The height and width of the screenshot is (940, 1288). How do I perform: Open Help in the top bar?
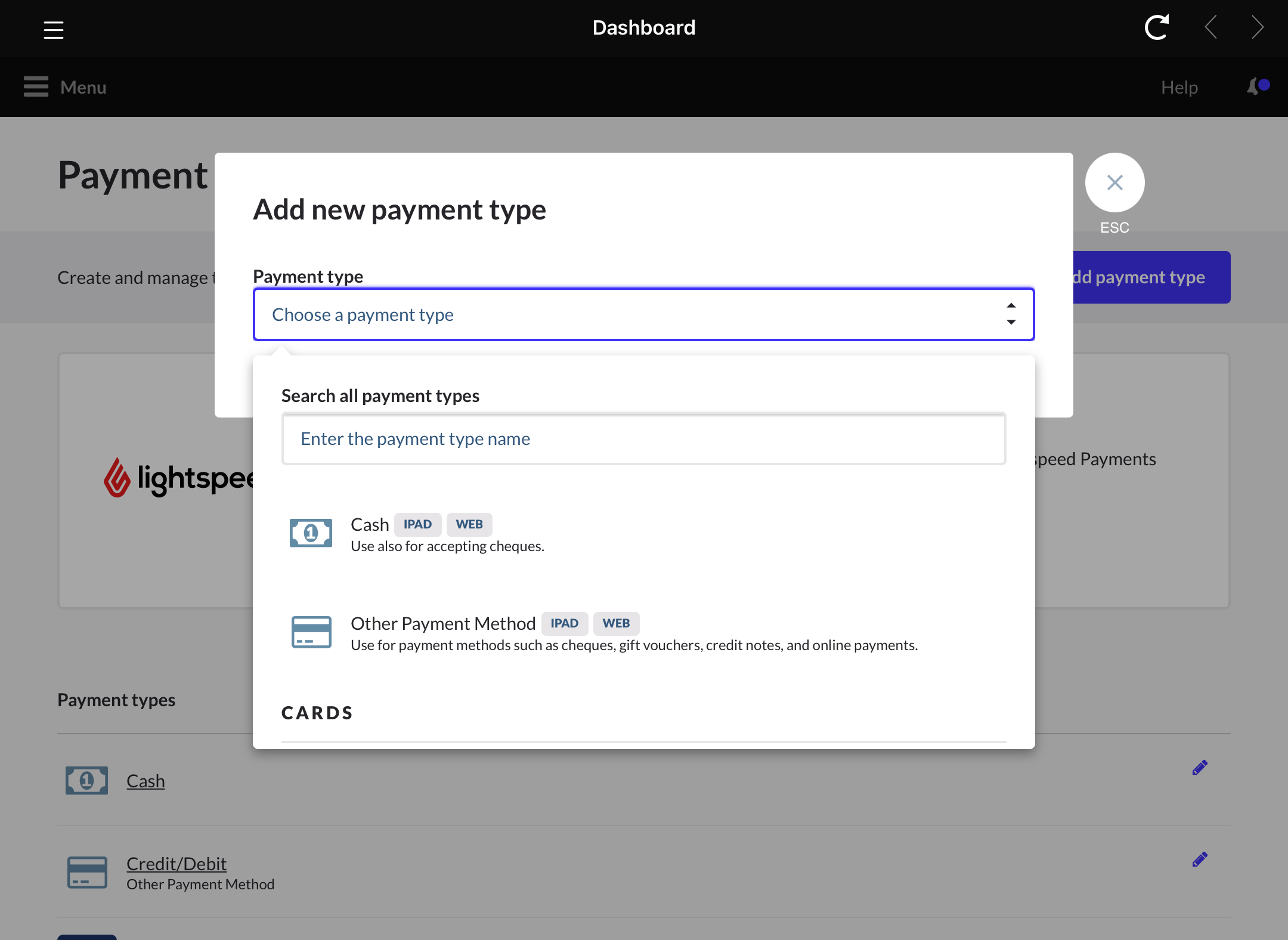[1179, 87]
